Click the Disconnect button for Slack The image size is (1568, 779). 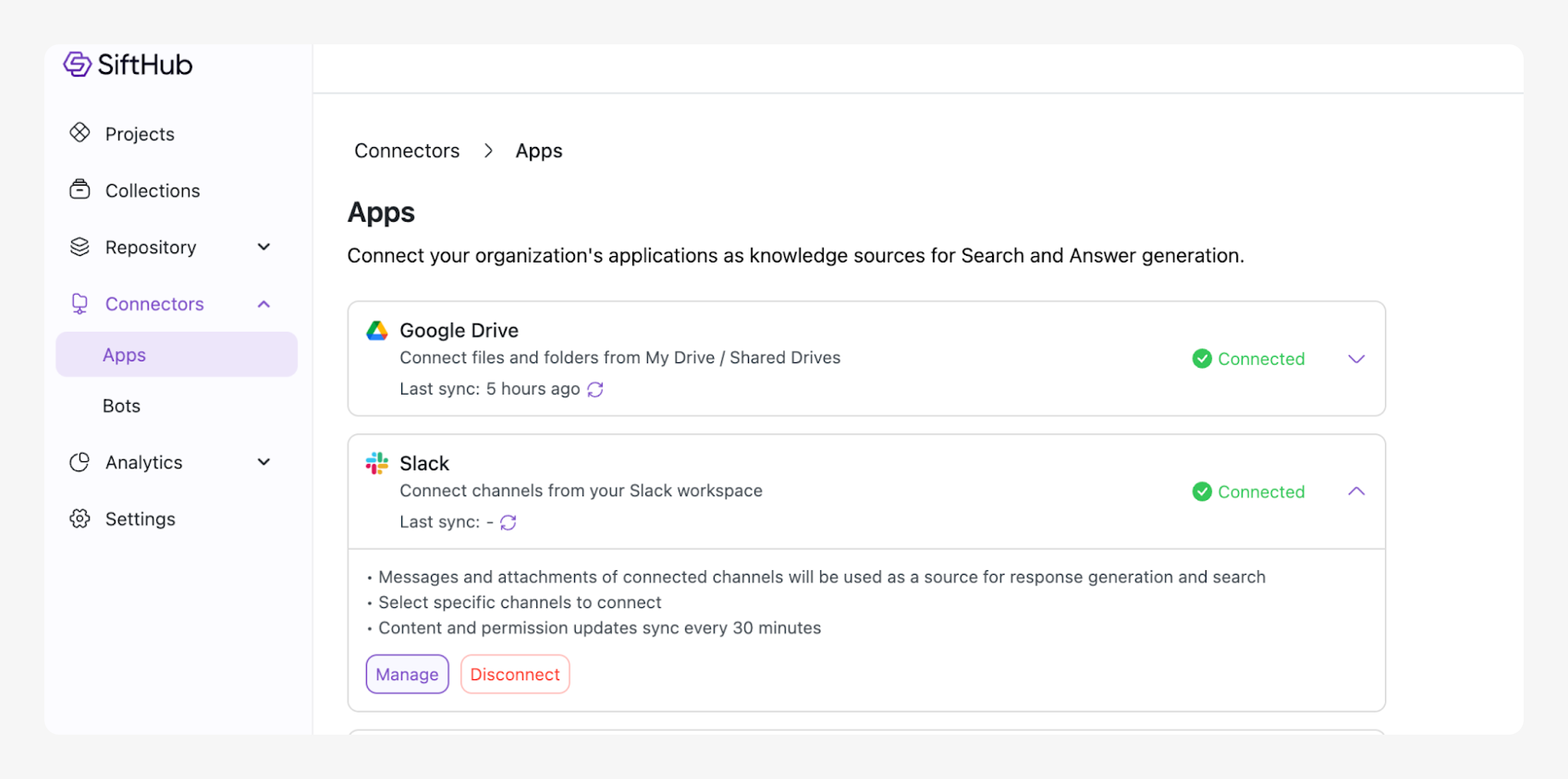pos(514,674)
